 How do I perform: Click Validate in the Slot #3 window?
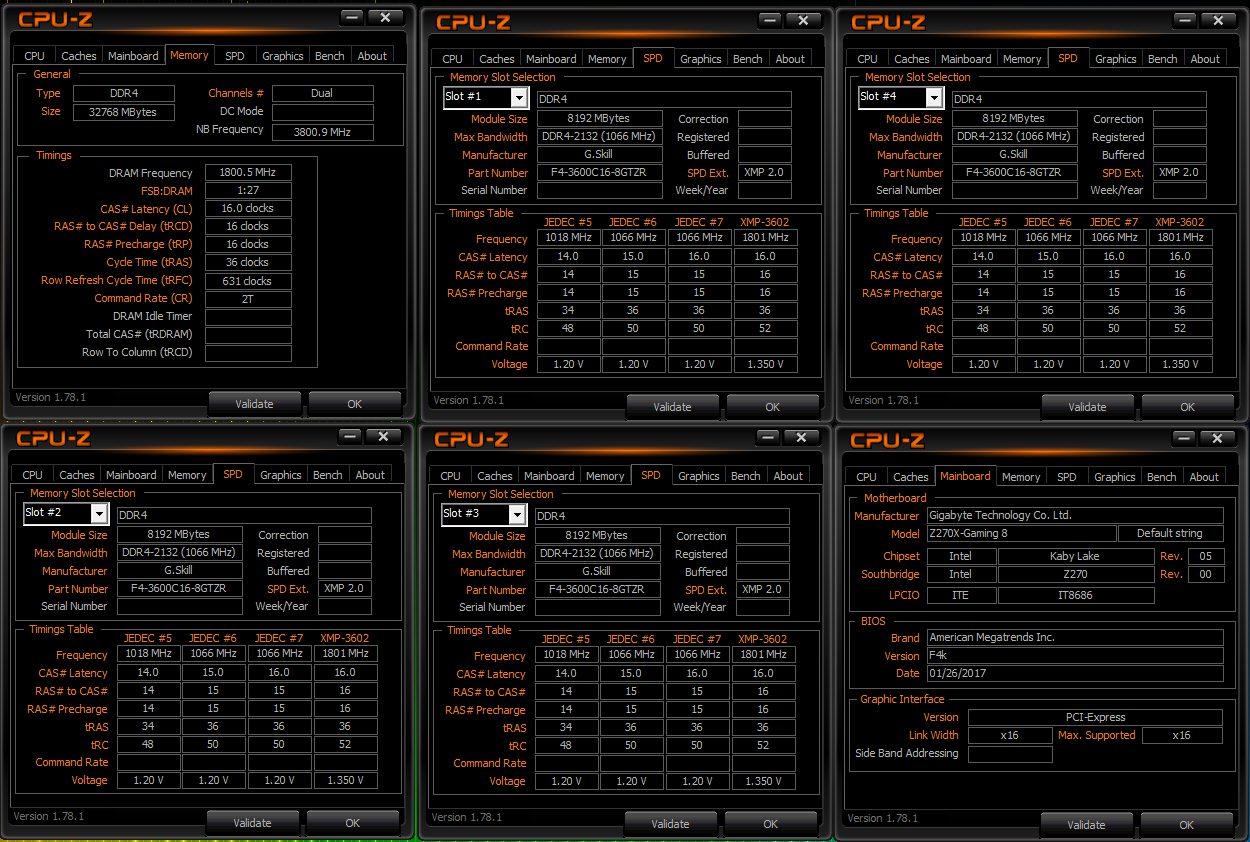pyautogui.click(x=670, y=824)
